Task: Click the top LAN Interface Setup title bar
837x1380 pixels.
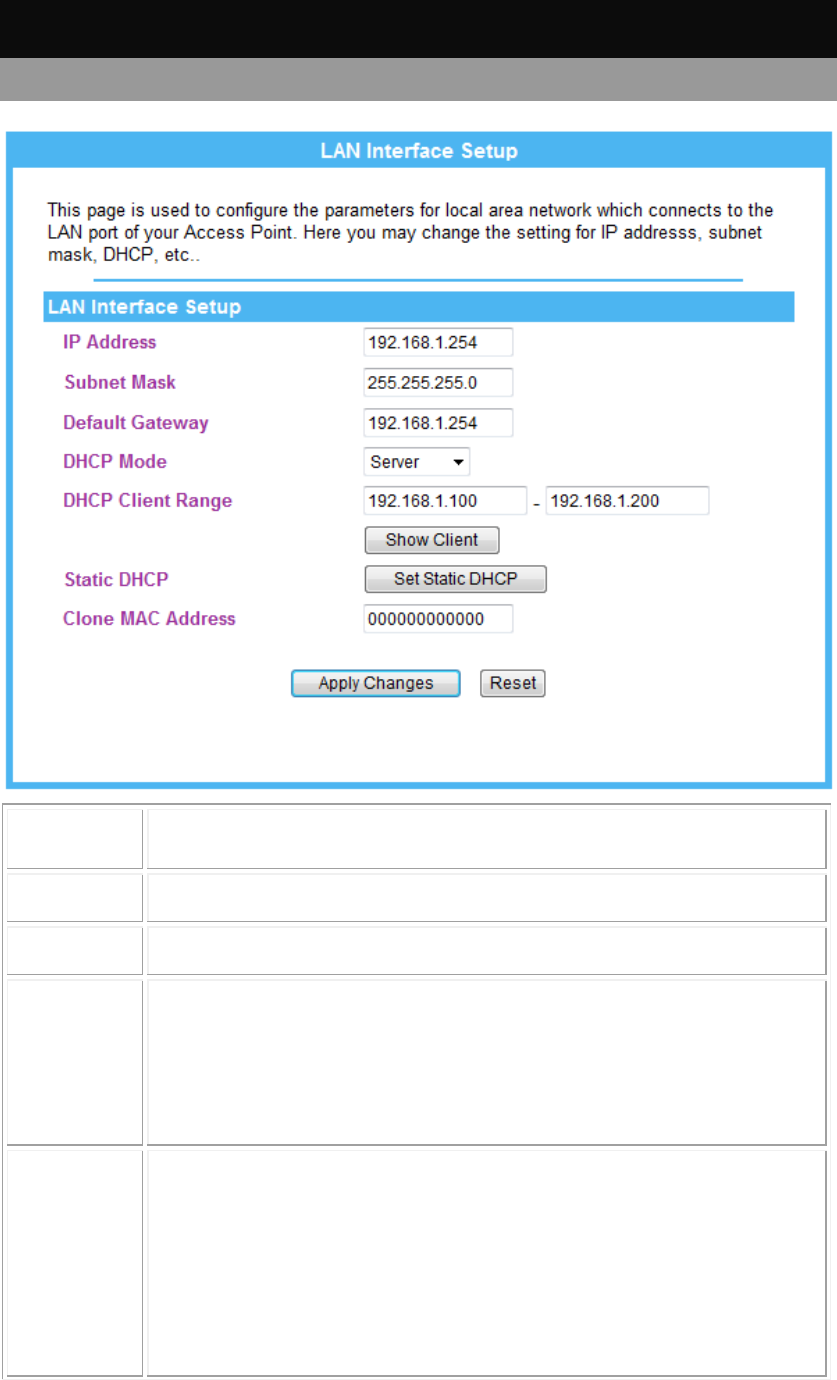Action: [x=419, y=152]
